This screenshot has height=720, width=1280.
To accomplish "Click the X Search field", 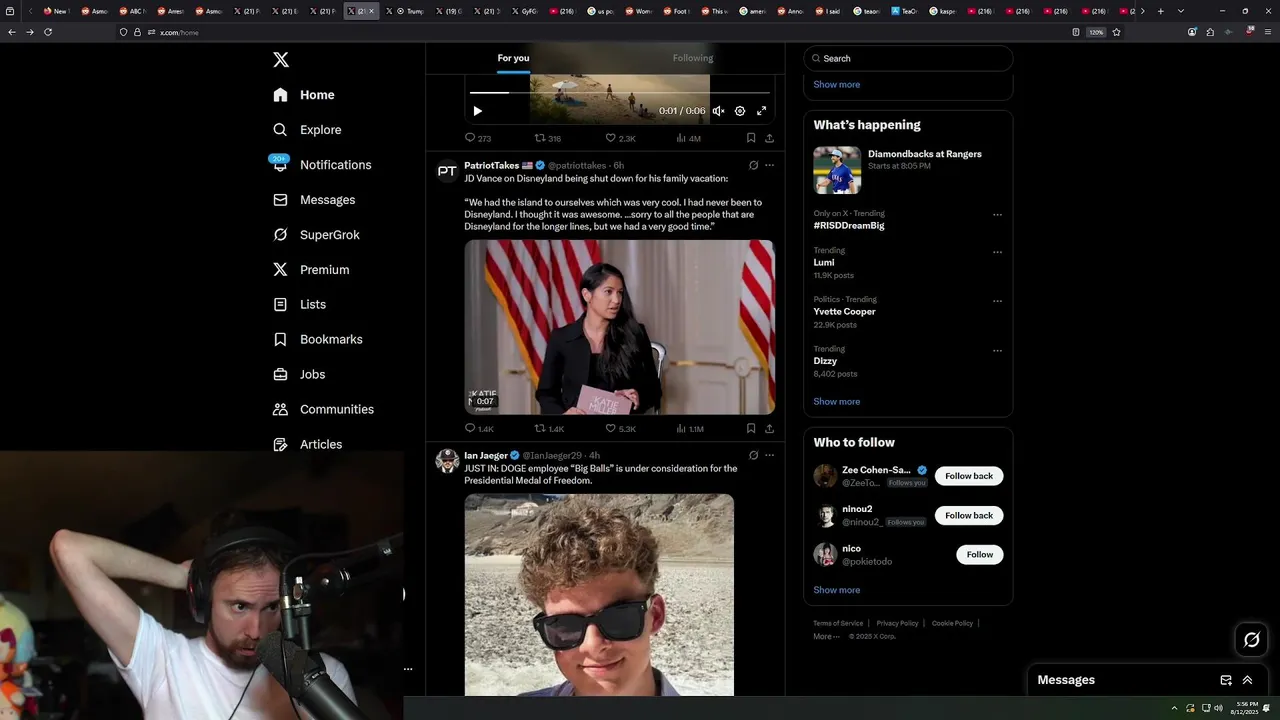I will (908, 58).
